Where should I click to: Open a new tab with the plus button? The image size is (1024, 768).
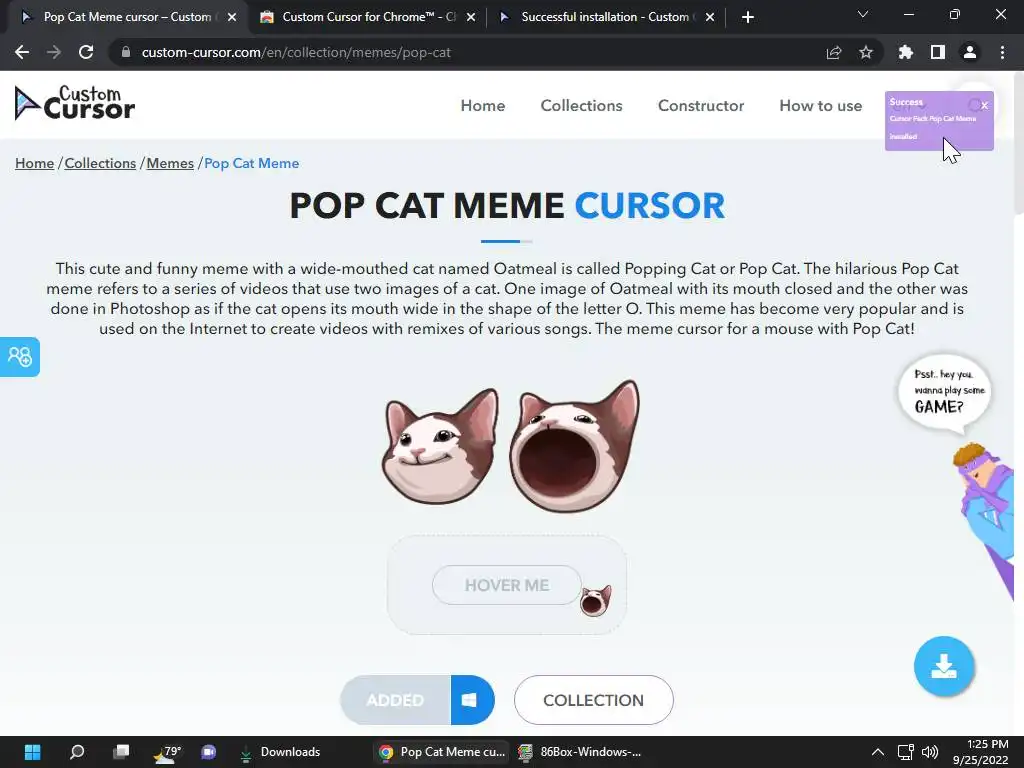click(x=748, y=17)
